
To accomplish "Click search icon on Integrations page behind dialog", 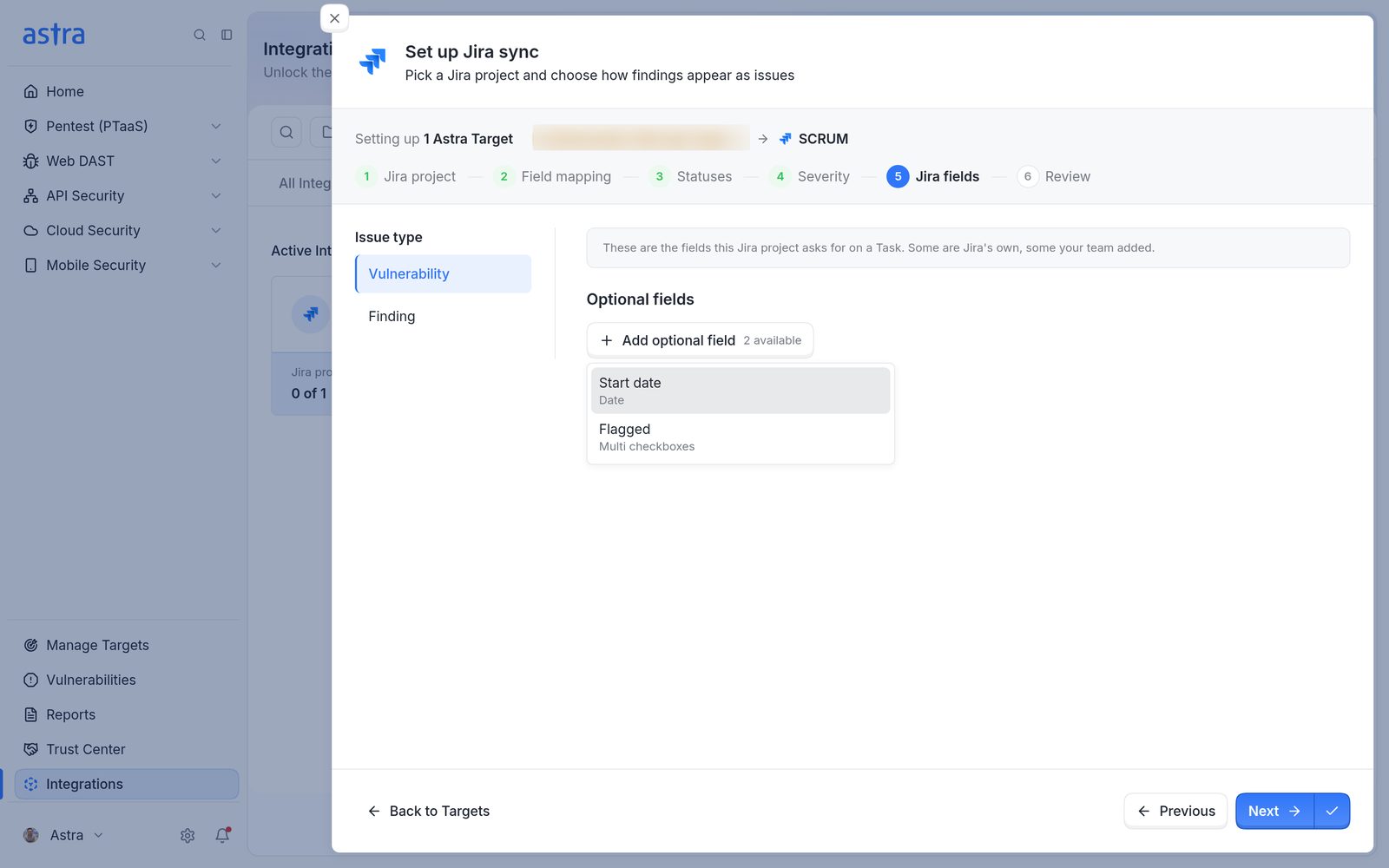I will click(286, 132).
